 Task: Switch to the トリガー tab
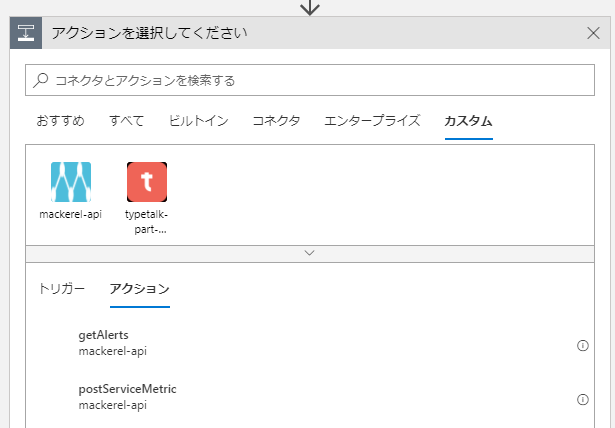62,289
